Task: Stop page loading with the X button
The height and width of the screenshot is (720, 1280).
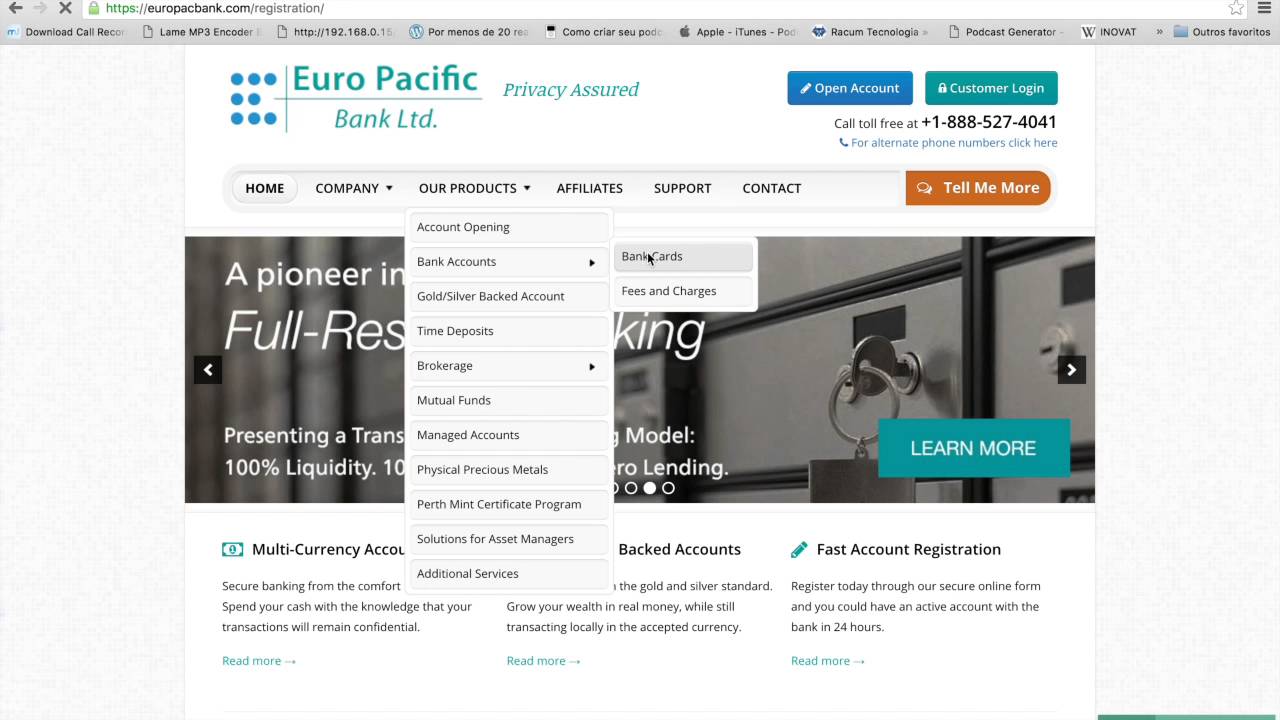Action: [64, 8]
